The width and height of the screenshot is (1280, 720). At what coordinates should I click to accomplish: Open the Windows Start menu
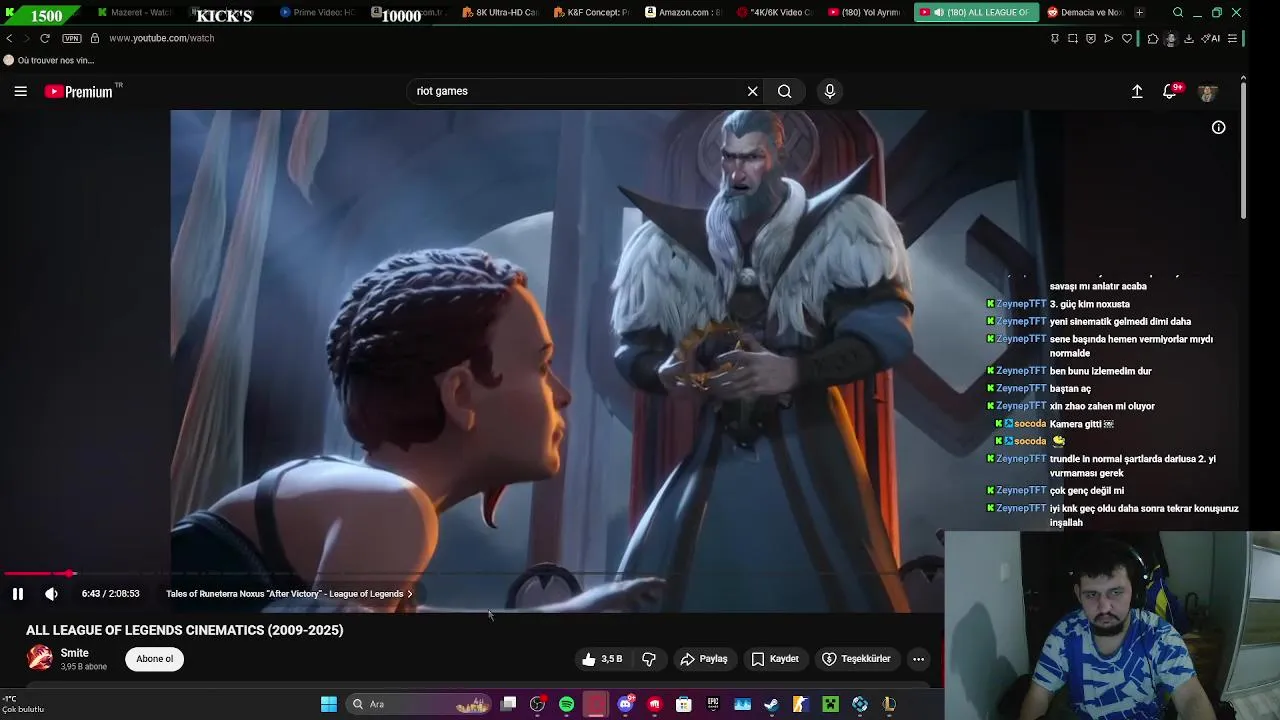pos(329,704)
